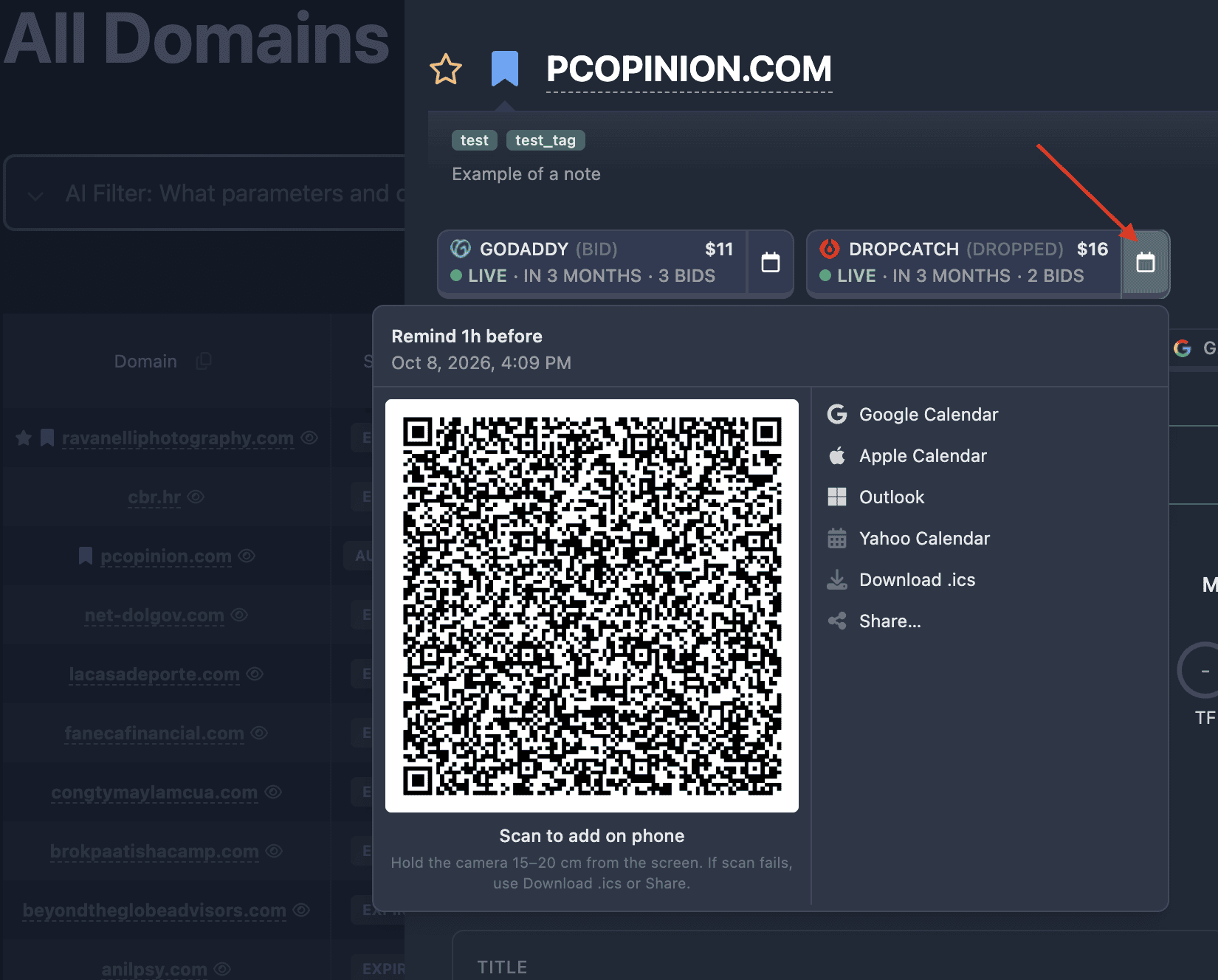Image resolution: width=1218 pixels, height=980 pixels.
Task: Toggle bookmark on ravanelliphotography.com row
Action: [47, 438]
